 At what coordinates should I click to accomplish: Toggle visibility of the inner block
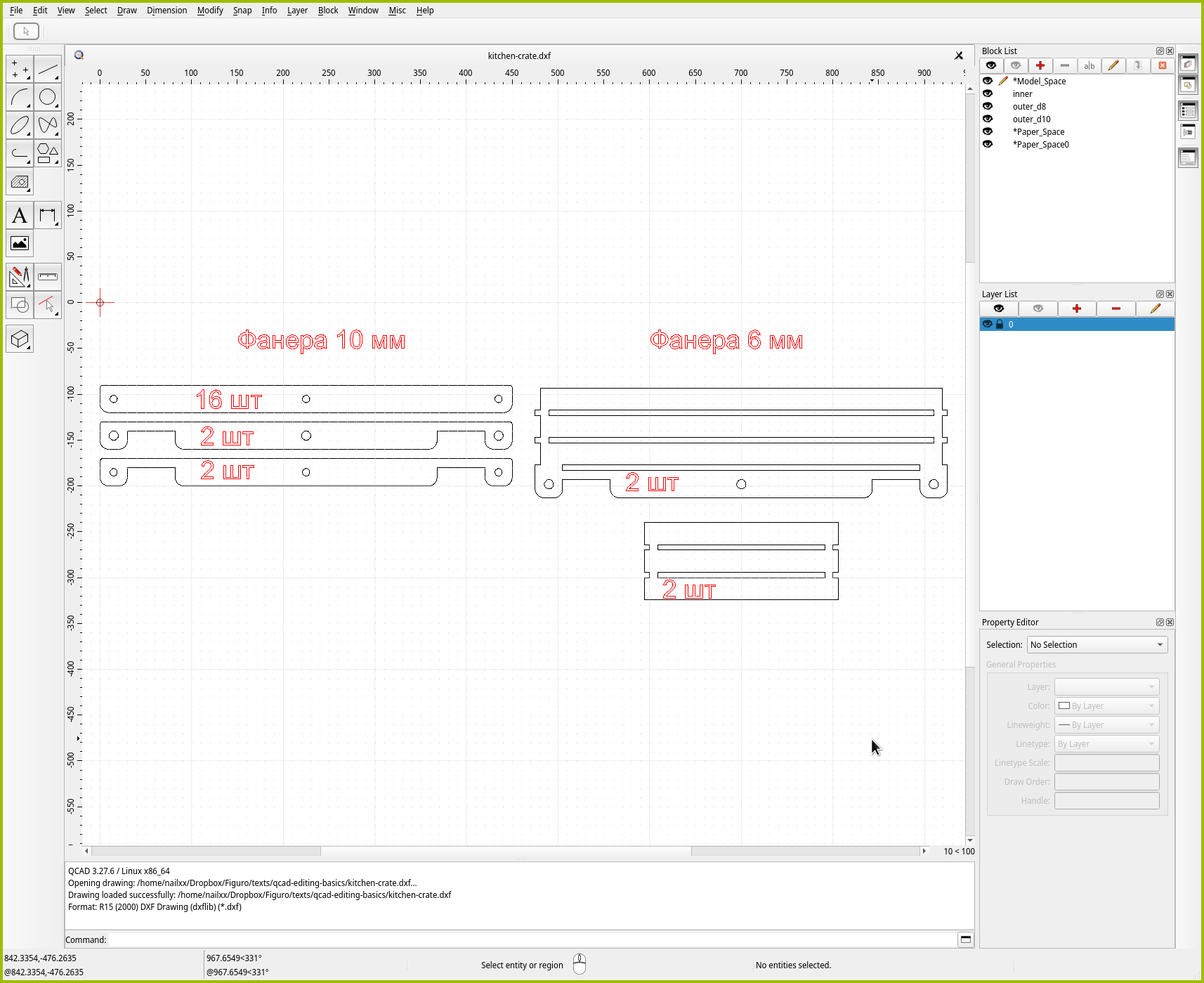tap(988, 94)
